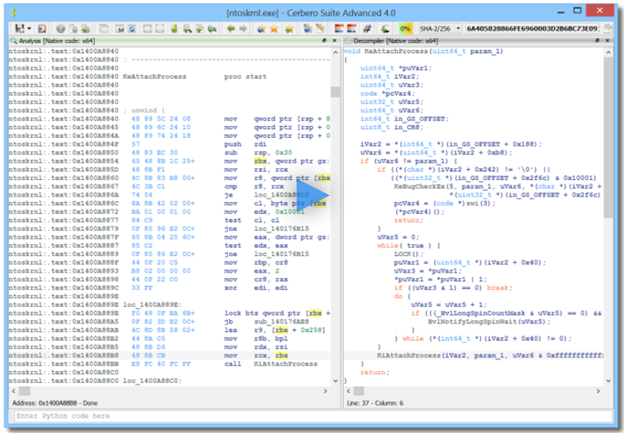Image resolution: width=624 pixels, height=433 pixels.
Task: Open the SHA-2/256 hash type dropdown
Action: (439, 29)
